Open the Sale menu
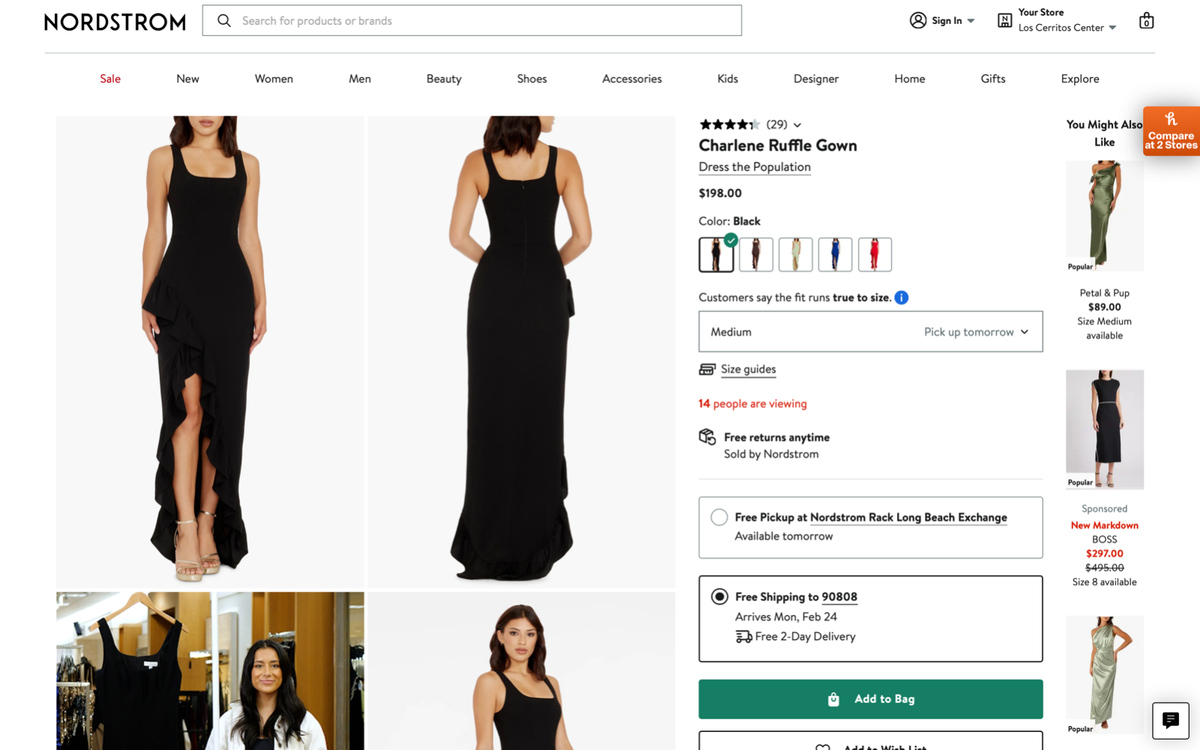Screen dimensions: 1200x750 click(x=110, y=79)
